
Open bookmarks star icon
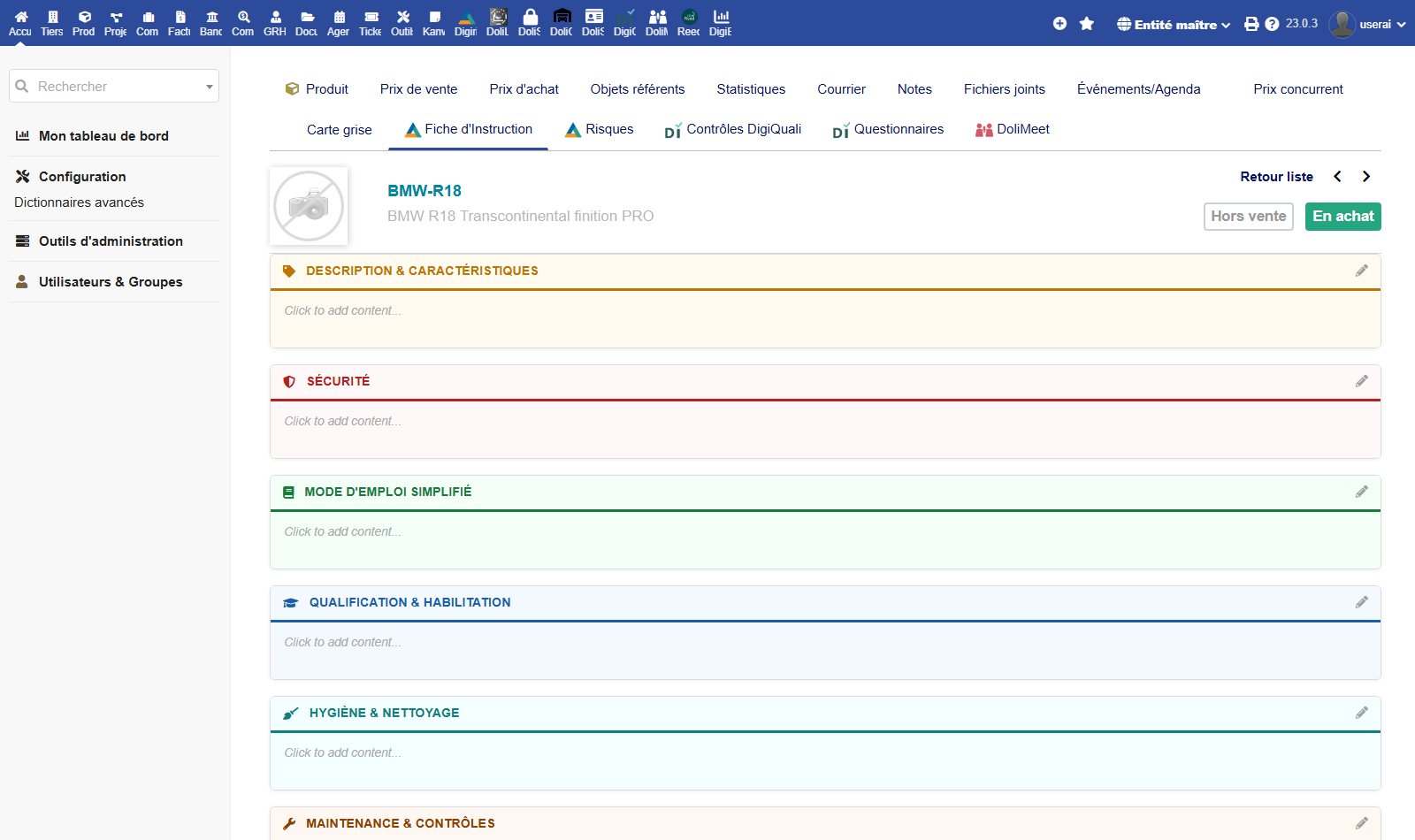click(x=1087, y=24)
